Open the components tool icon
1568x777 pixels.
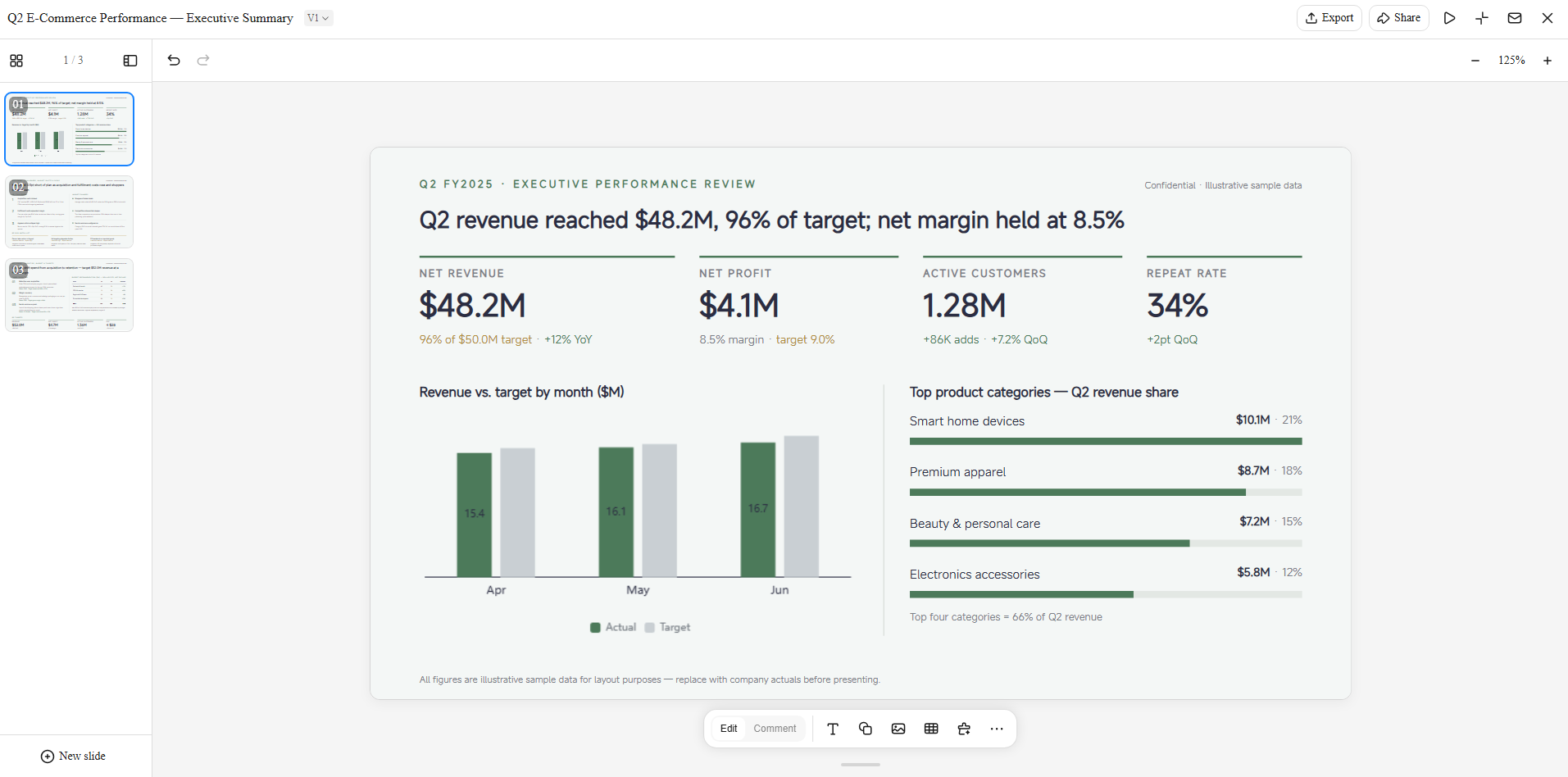click(964, 729)
